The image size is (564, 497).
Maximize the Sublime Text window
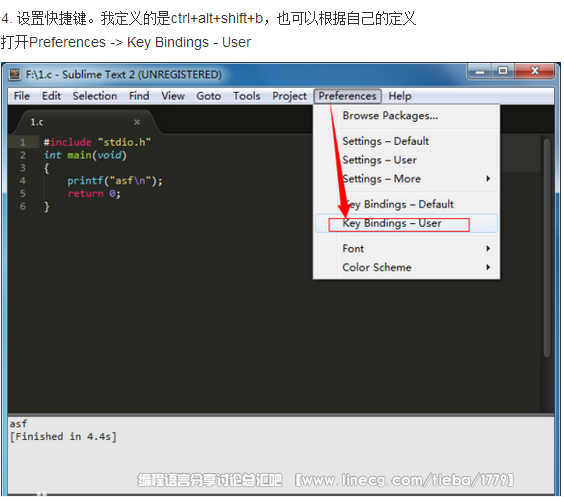pyautogui.click(x=503, y=71)
